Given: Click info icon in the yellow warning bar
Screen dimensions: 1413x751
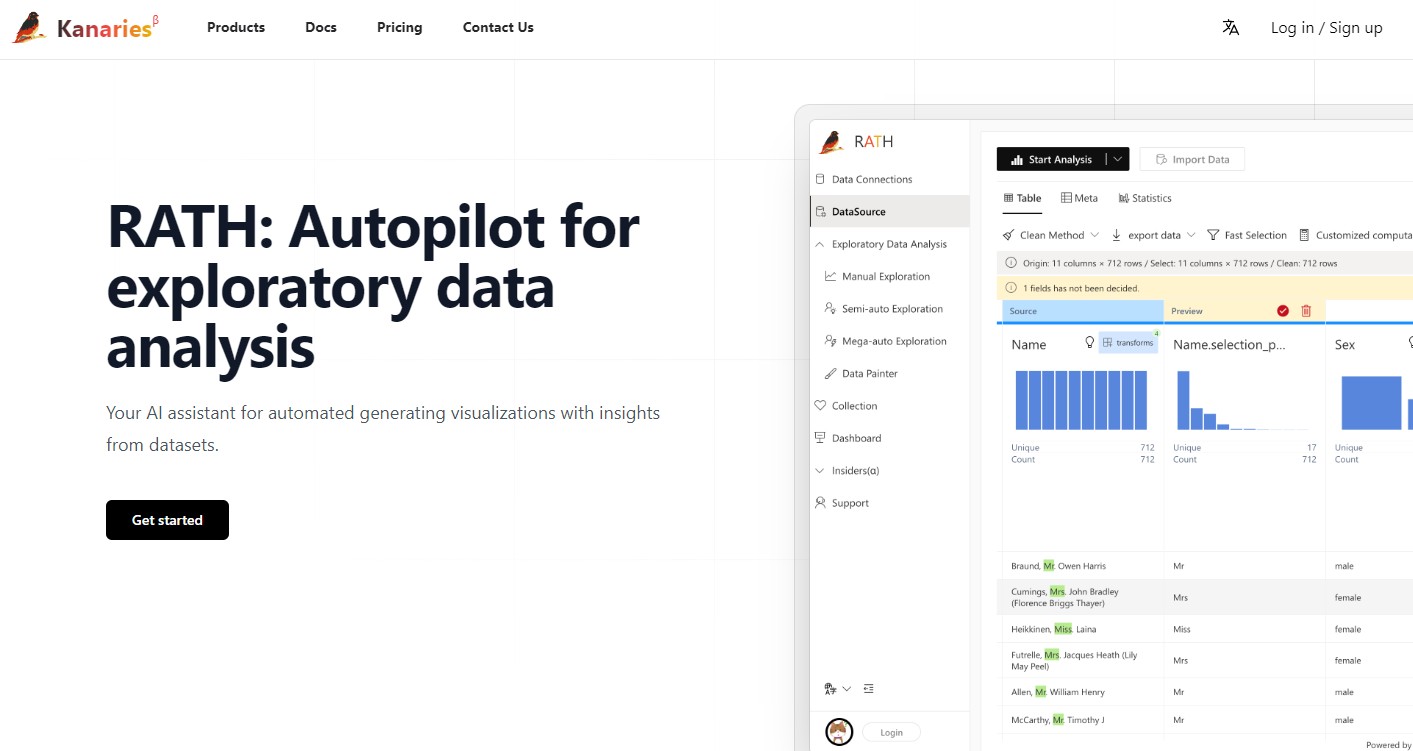Looking at the screenshot, I should click(x=1011, y=288).
